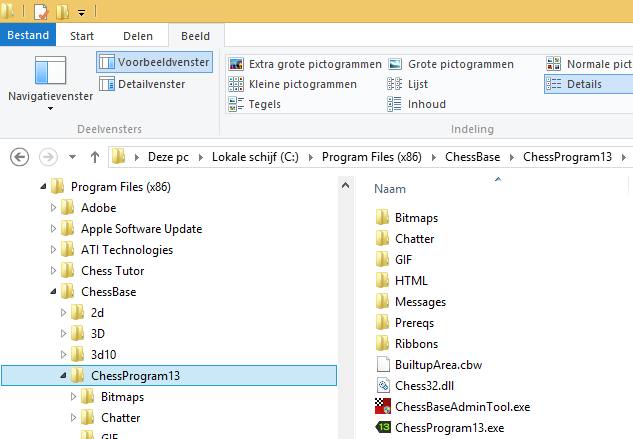Image resolution: width=633 pixels, height=439 pixels.
Task: Select ChessProgram13.exe file
Action: pyautogui.click(x=440, y=428)
